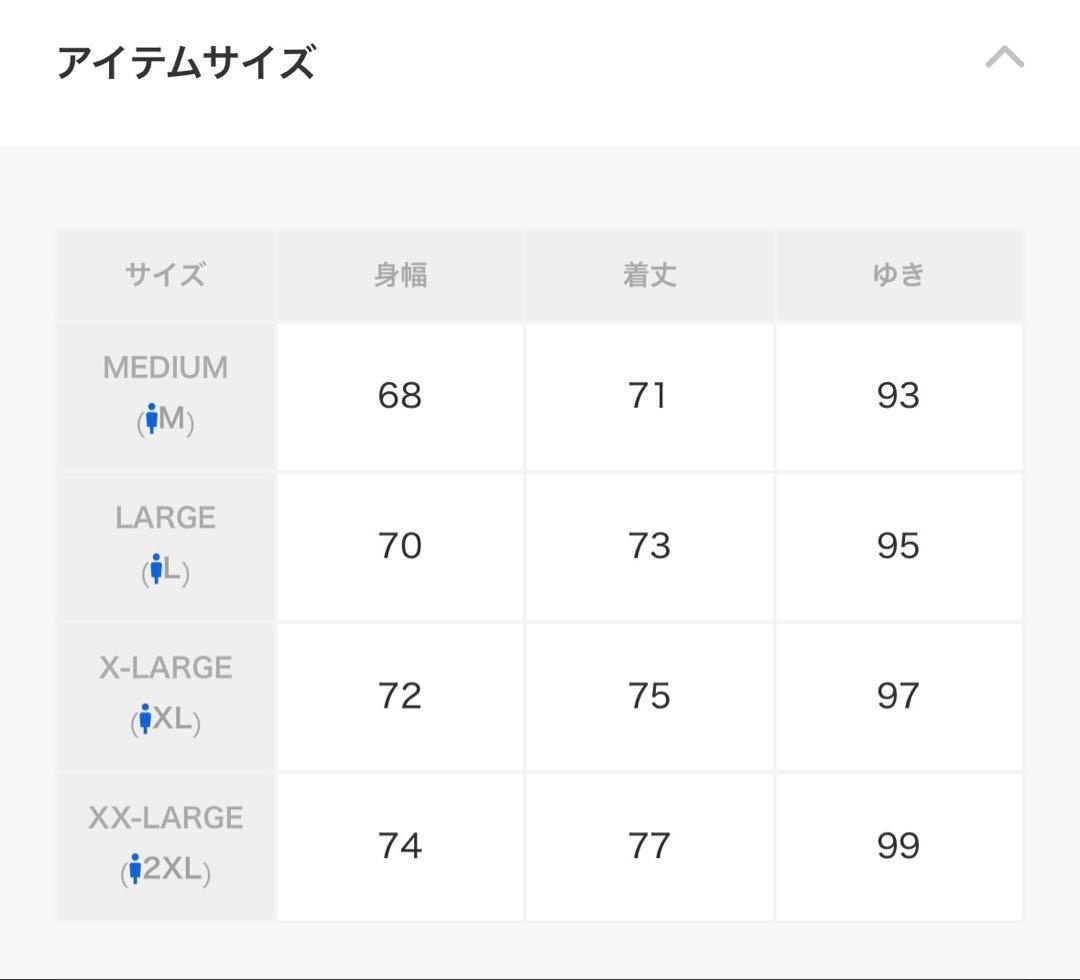
Task: Click the X-LARGE ゆき value 97
Action: click(x=898, y=696)
